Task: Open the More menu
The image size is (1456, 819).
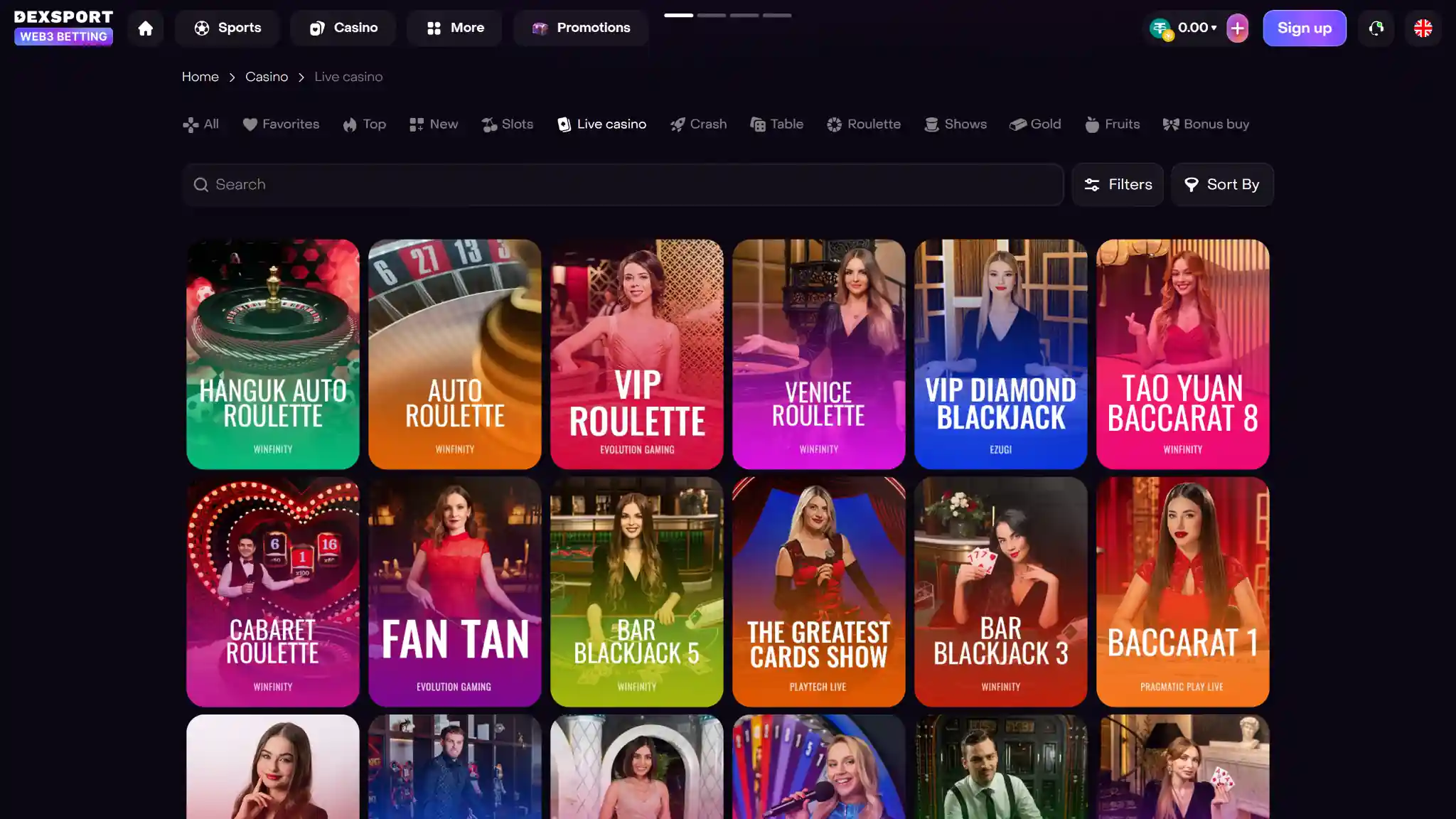Action: 455,28
